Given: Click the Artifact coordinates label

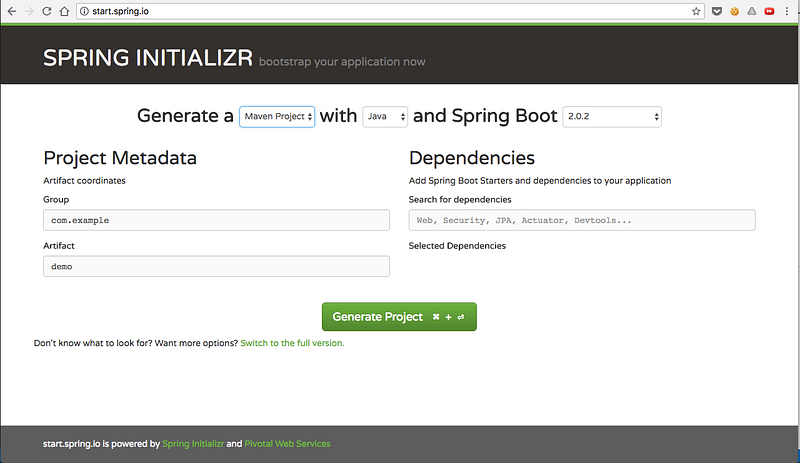Looking at the screenshot, I should pyautogui.click(x=84, y=181).
